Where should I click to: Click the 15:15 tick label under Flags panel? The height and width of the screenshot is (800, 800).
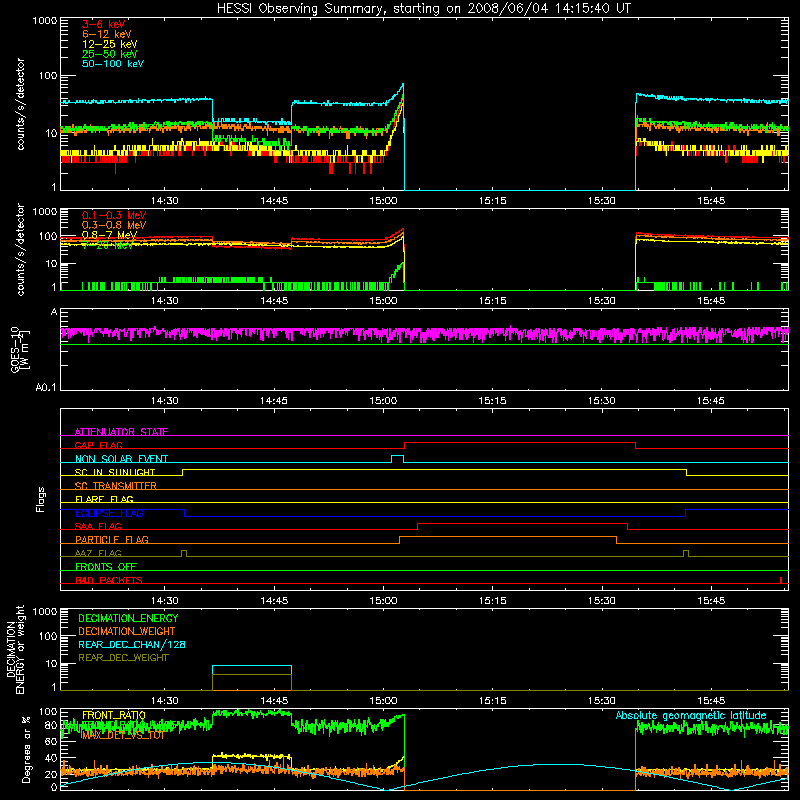[492, 601]
